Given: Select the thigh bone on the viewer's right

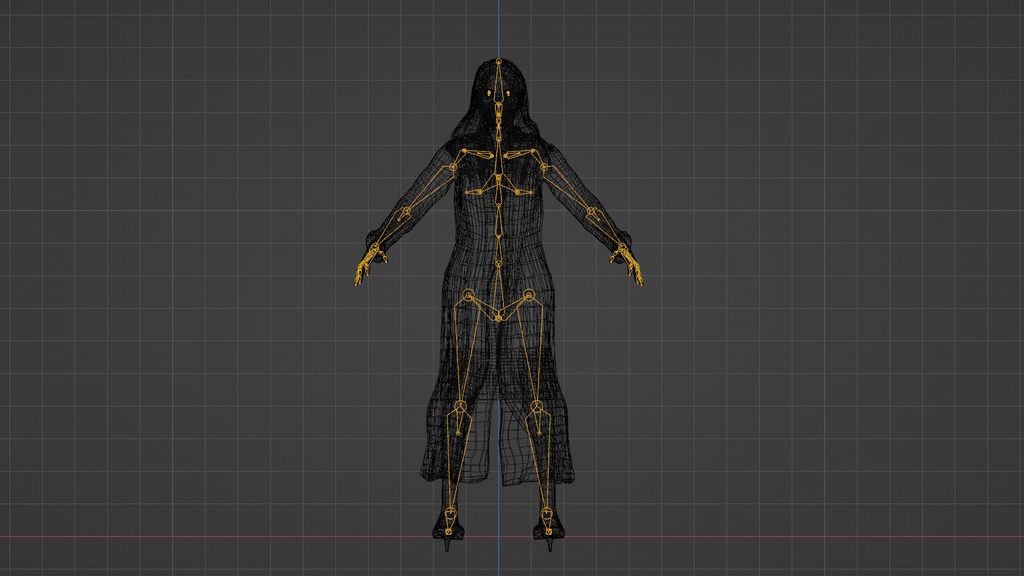Looking at the screenshot, I should pyautogui.click(x=532, y=353).
